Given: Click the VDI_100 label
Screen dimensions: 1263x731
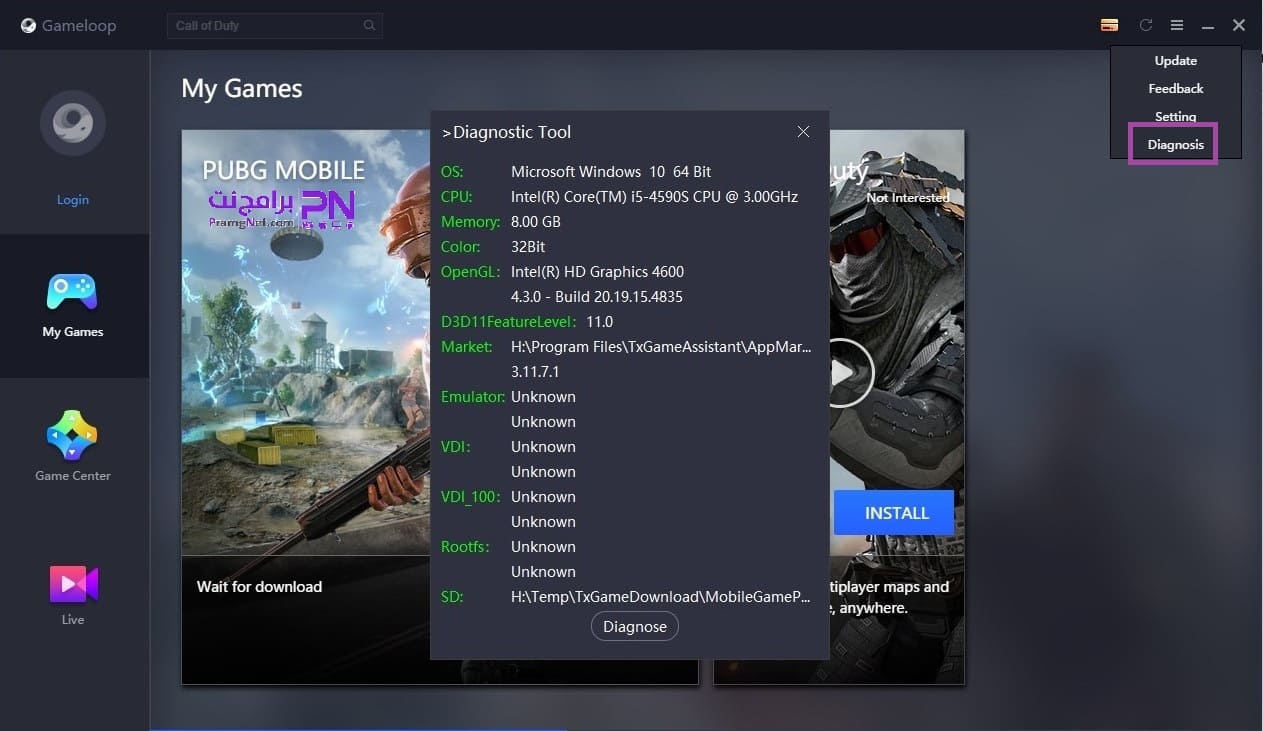Looking at the screenshot, I should pyautogui.click(x=471, y=497).
